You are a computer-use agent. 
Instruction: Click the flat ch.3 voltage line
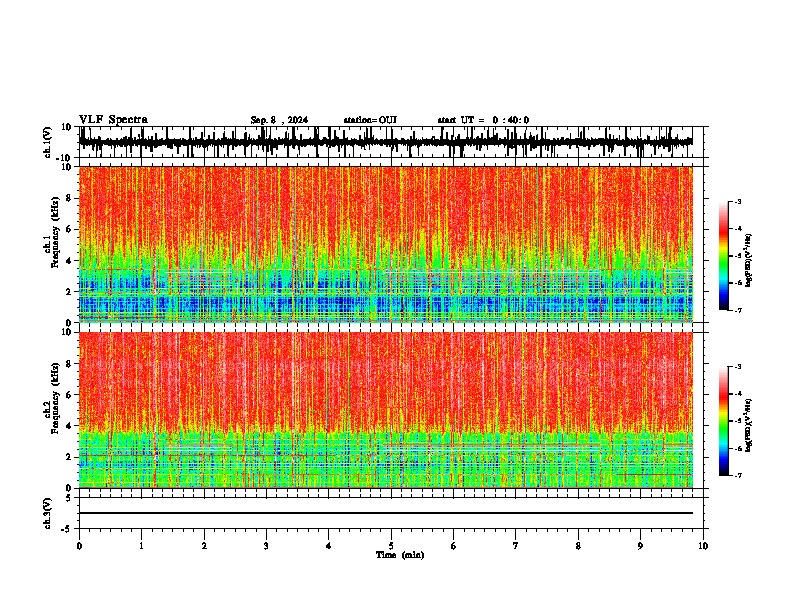385,513
